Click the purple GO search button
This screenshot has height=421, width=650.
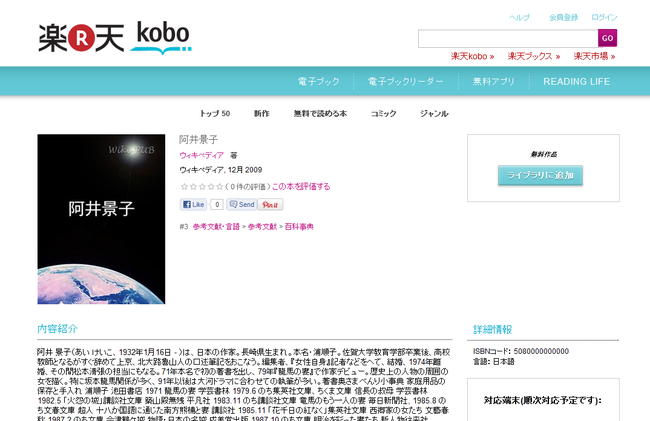pyautogui.click(x=607, y=38)
